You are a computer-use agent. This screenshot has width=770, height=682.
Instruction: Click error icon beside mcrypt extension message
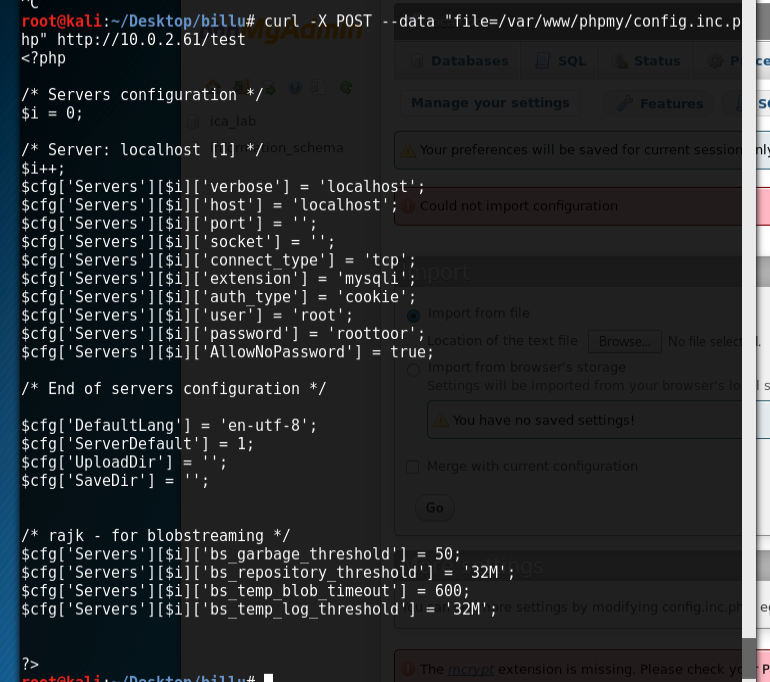[x=408, y=669]
